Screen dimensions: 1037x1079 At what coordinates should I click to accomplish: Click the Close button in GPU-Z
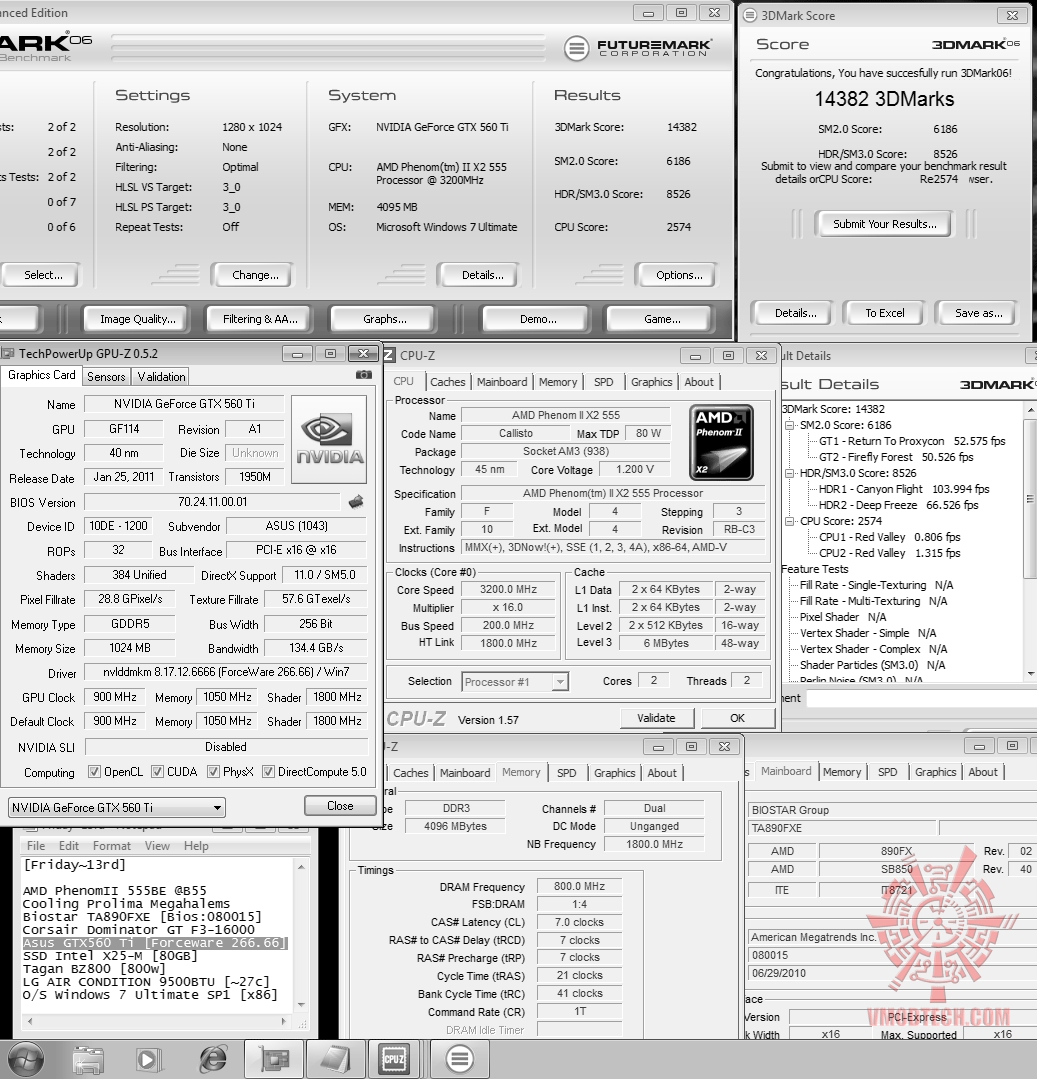click(340, 806)
